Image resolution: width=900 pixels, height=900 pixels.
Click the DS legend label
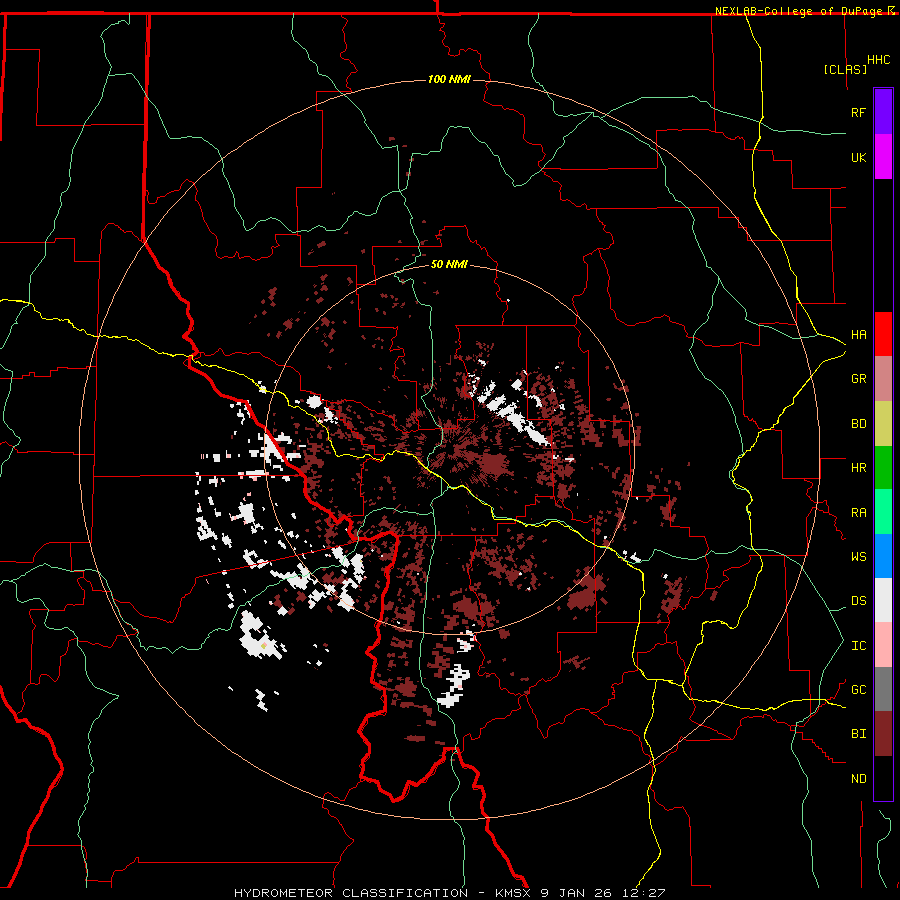pyautogui.click(x=858, y=601)
